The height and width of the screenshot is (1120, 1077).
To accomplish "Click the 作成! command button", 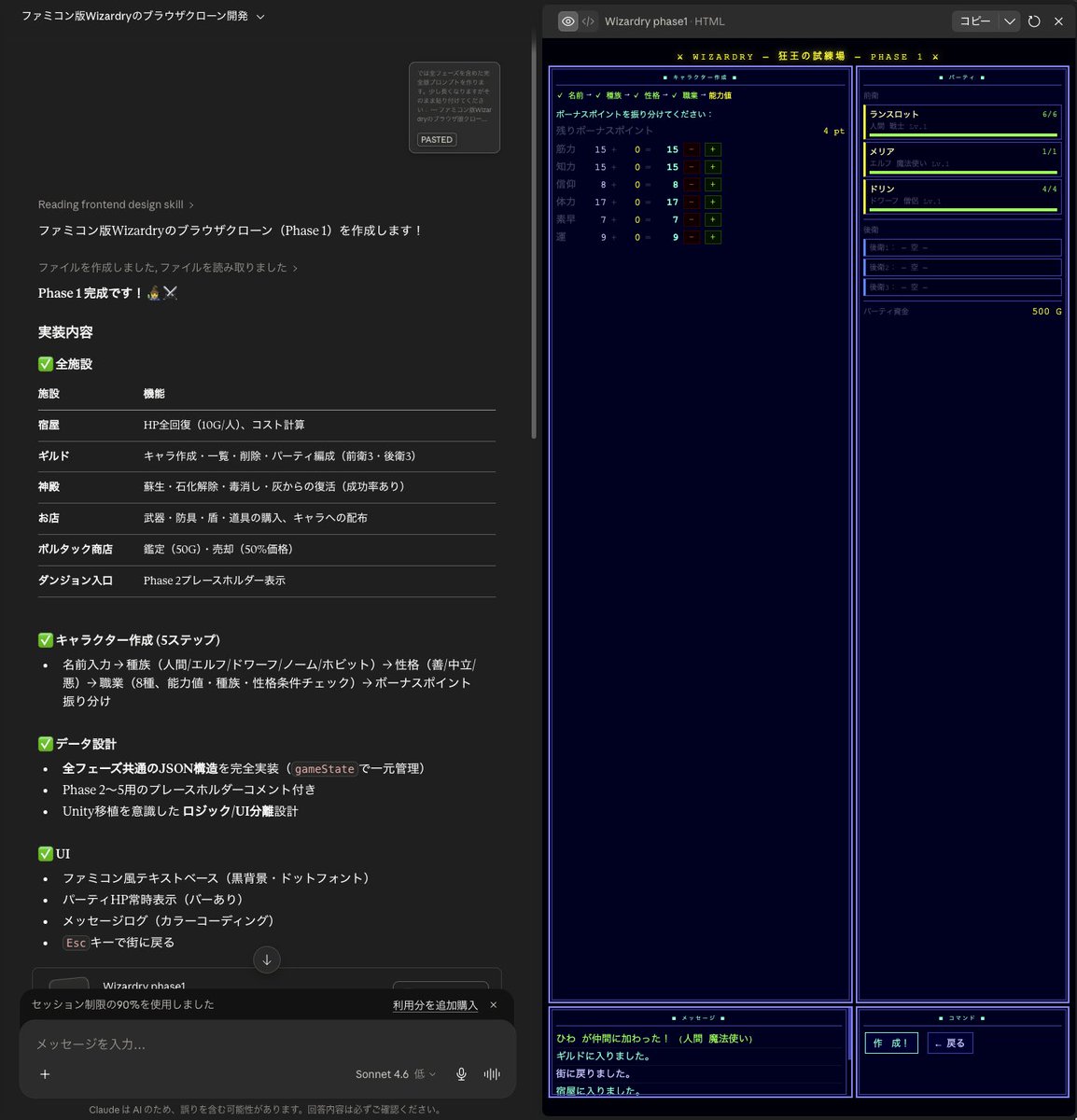I will [x=890, y=1043].
